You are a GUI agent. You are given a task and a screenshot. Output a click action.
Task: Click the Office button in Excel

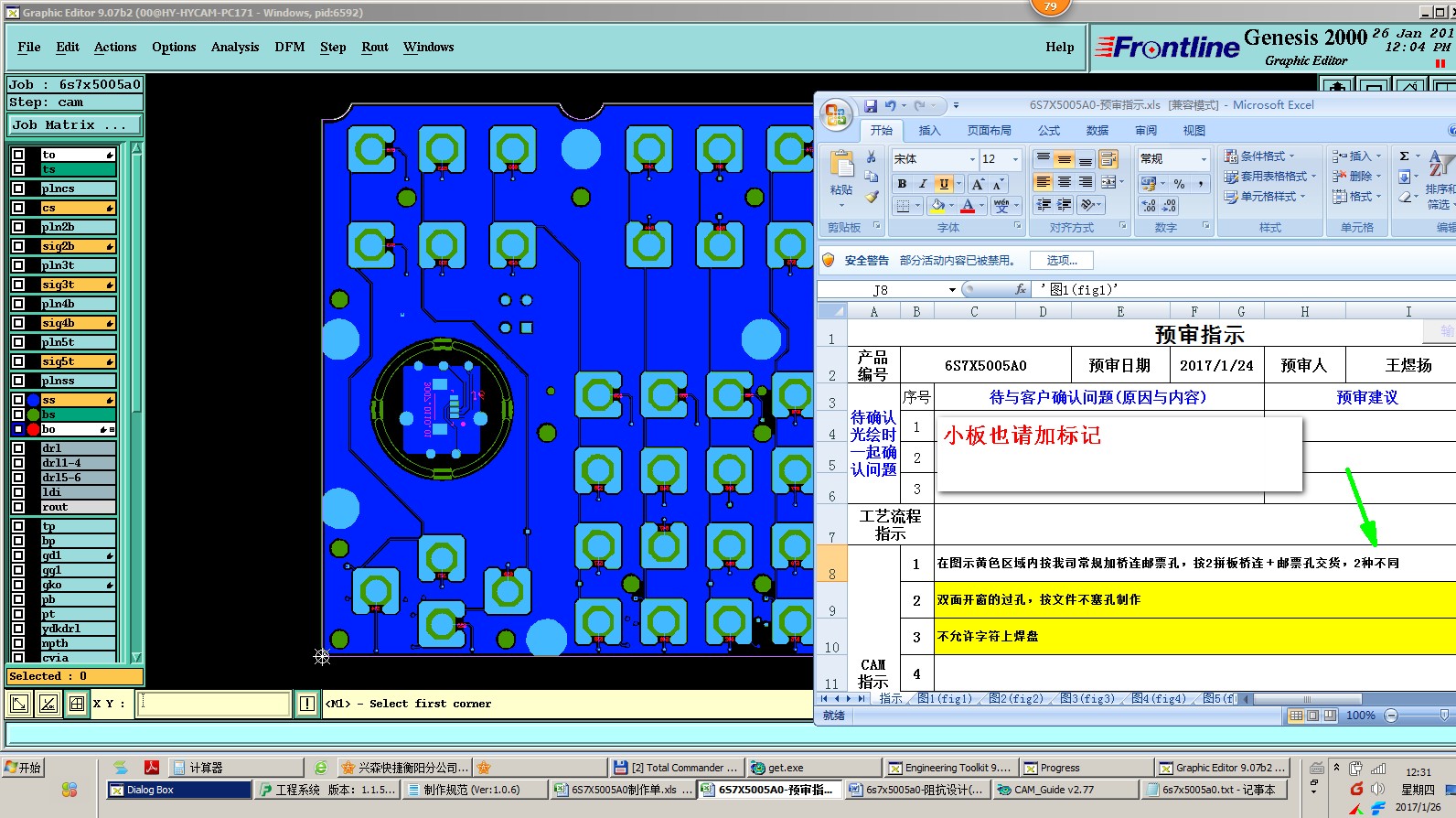pyautogui.click(x=836, y=115)
